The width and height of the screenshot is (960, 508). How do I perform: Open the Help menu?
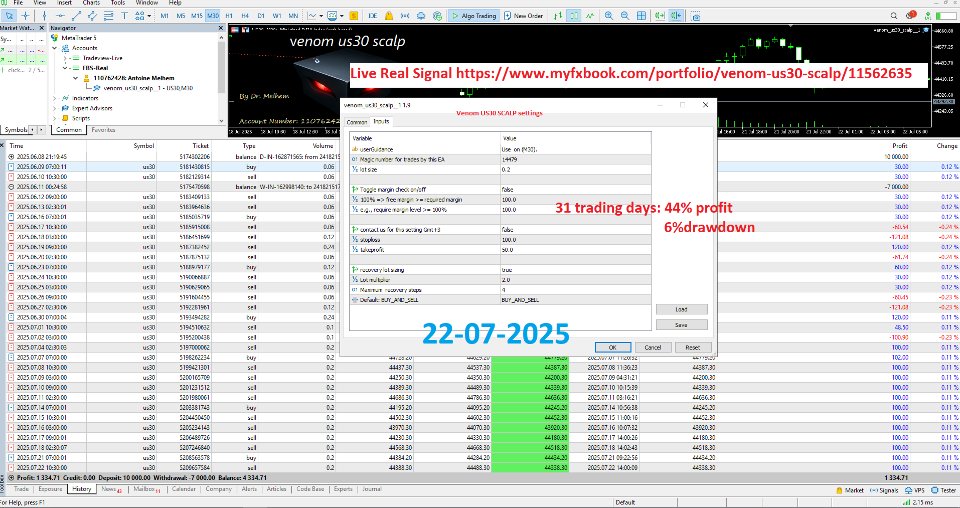[x=175, y=2]
